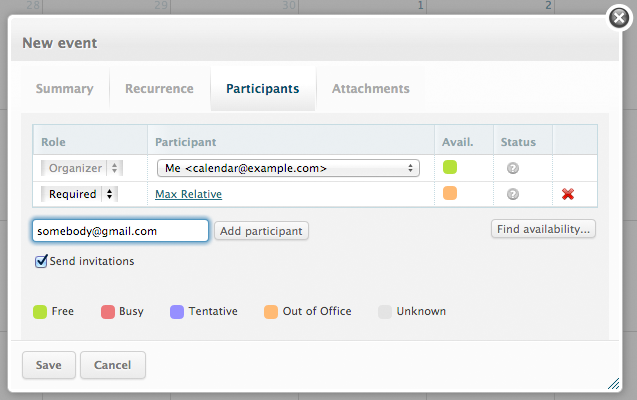Open the Required role dropdown
Screen dimensions: 637x400
[79, 194]
